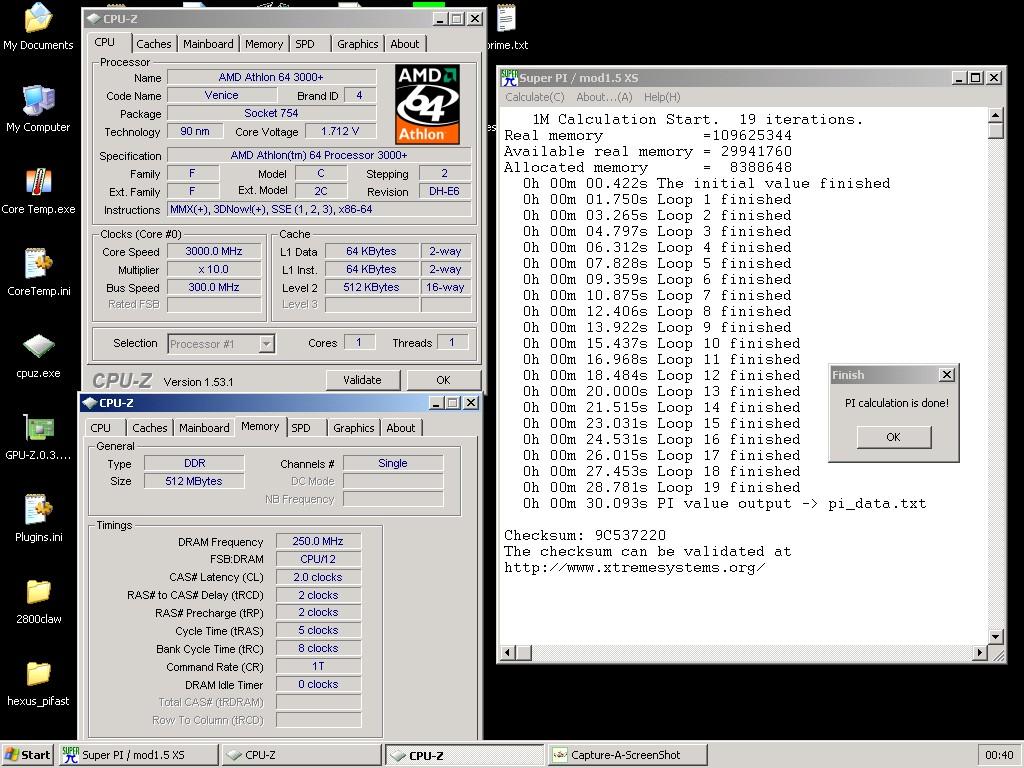
Task: Click Loop 19 finished line
Action: coord(661,487)
